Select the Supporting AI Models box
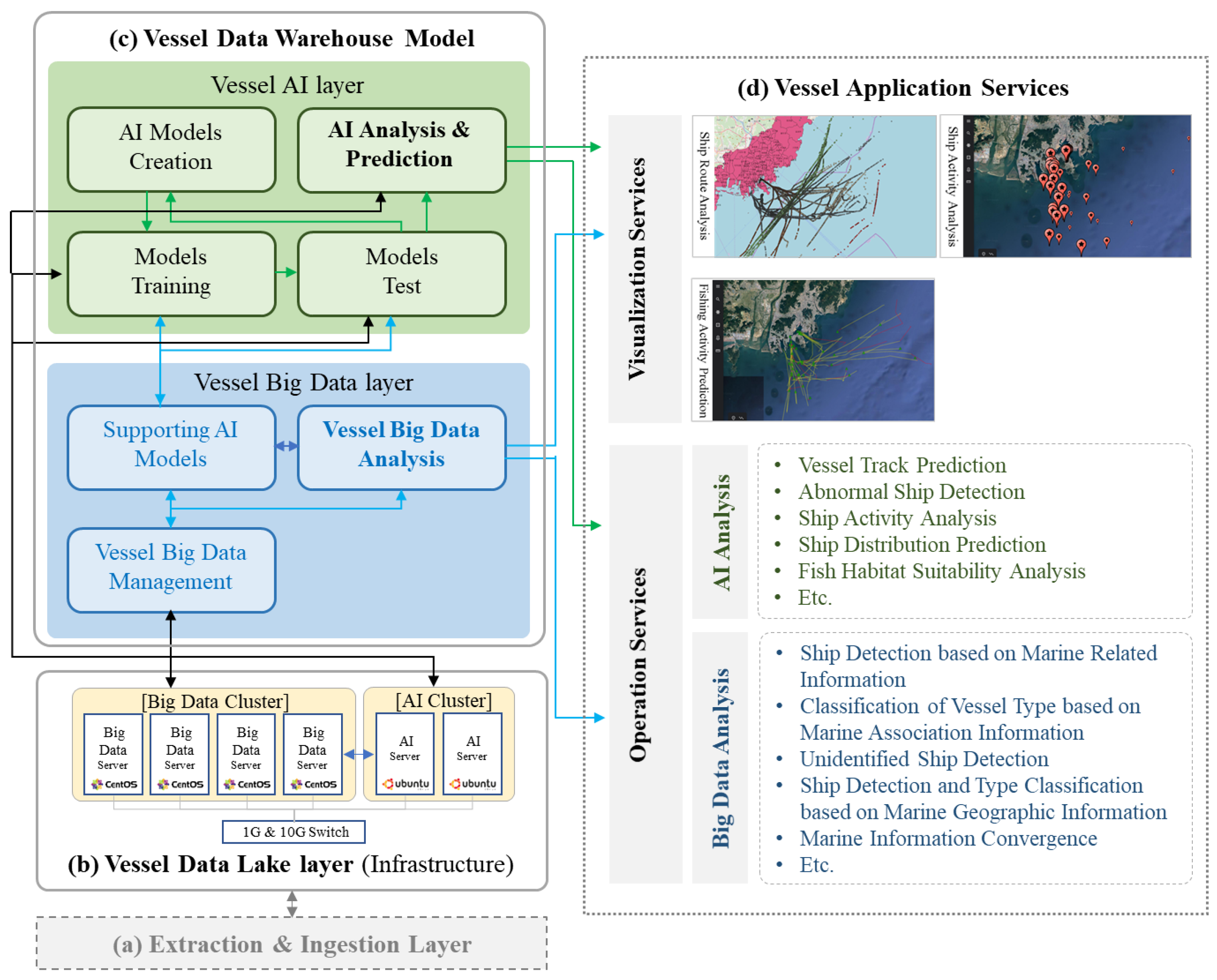The height and width of the screenshot is (980, 1217). (x=171, y=447)
